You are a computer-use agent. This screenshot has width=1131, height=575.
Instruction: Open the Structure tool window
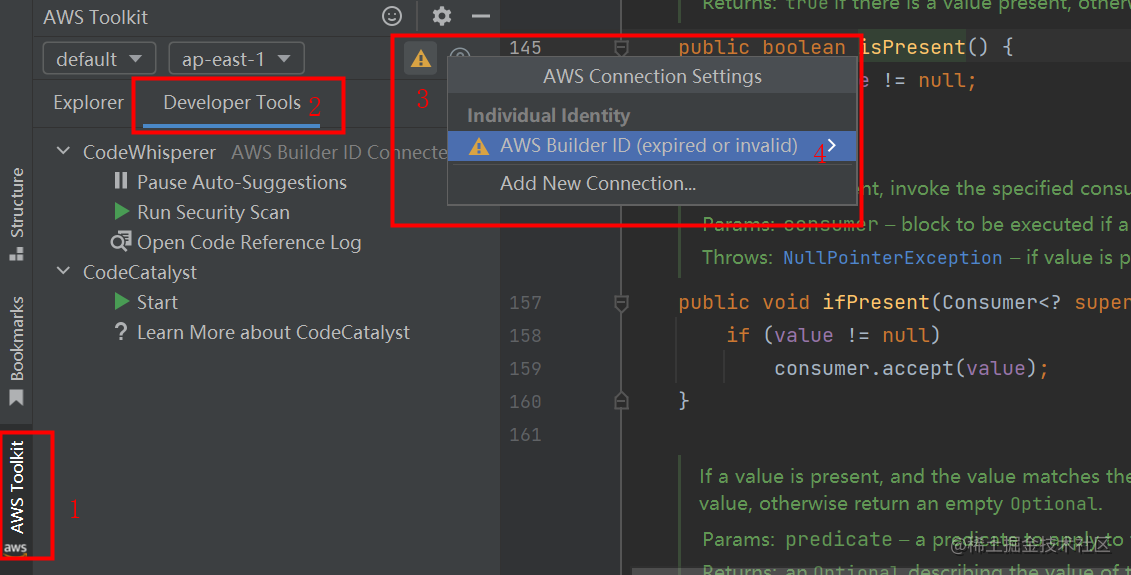click(x=16, y=214)
